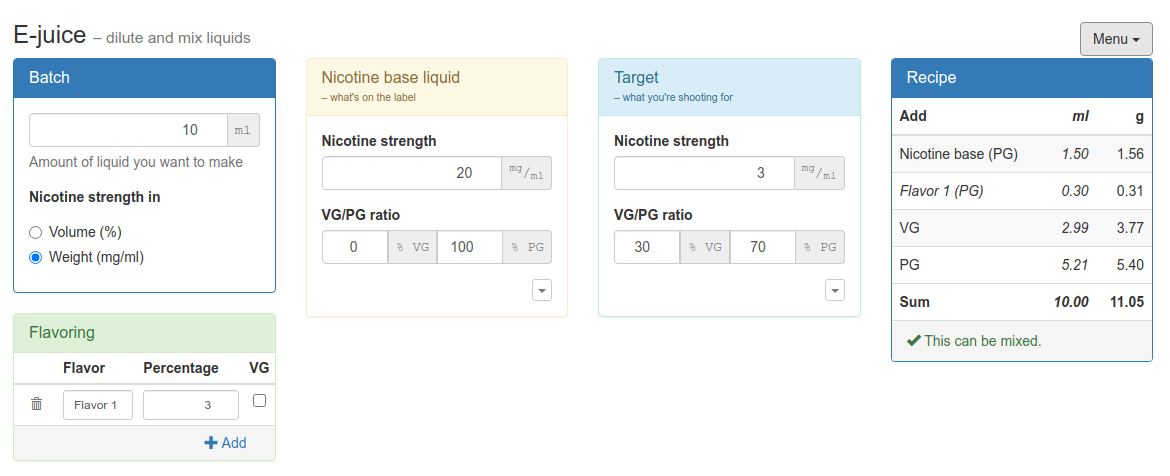Open the Menu dropdown button

tap(1116, 39)
